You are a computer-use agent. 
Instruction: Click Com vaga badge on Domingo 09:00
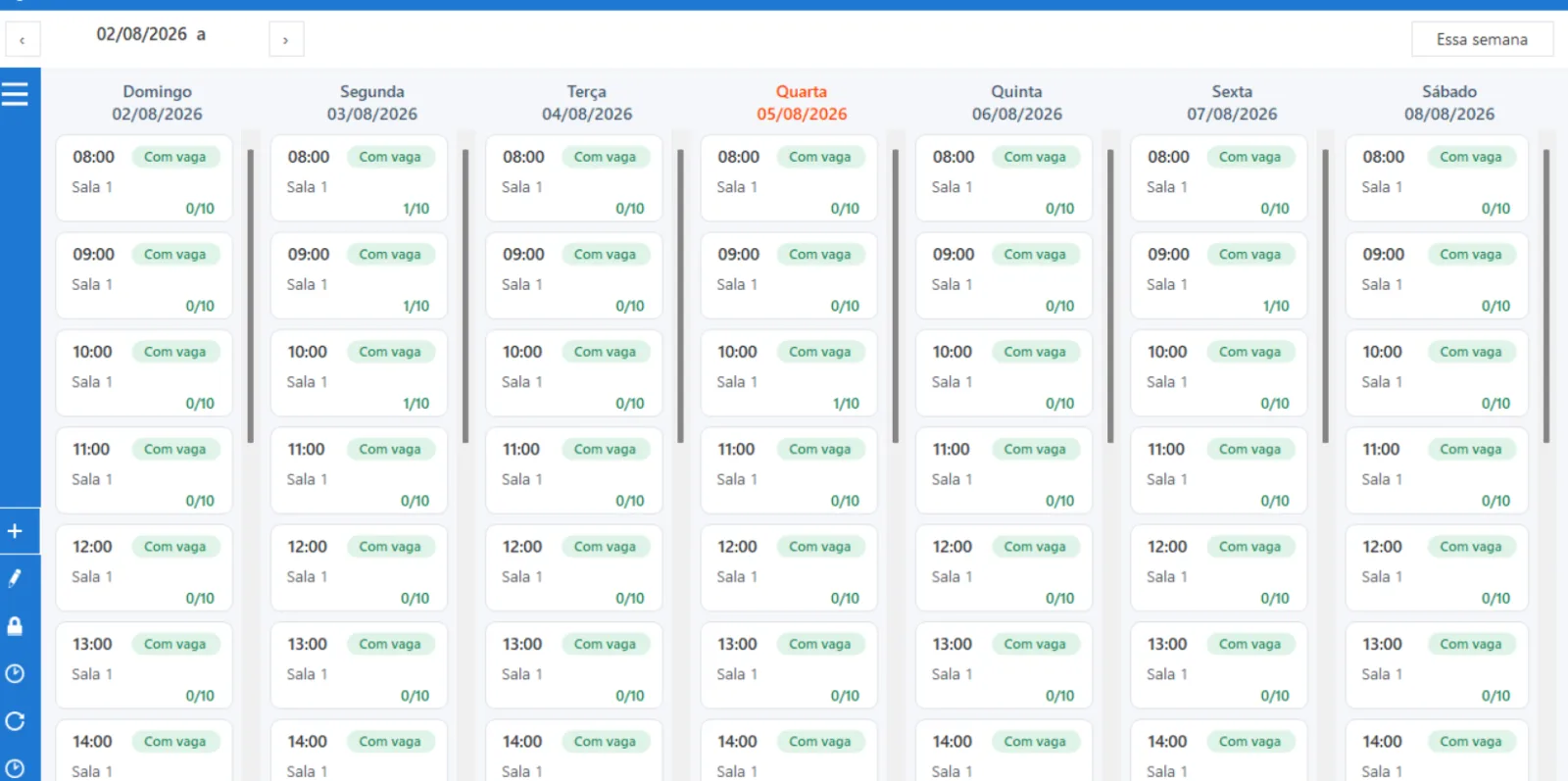(x=175, y=254)
